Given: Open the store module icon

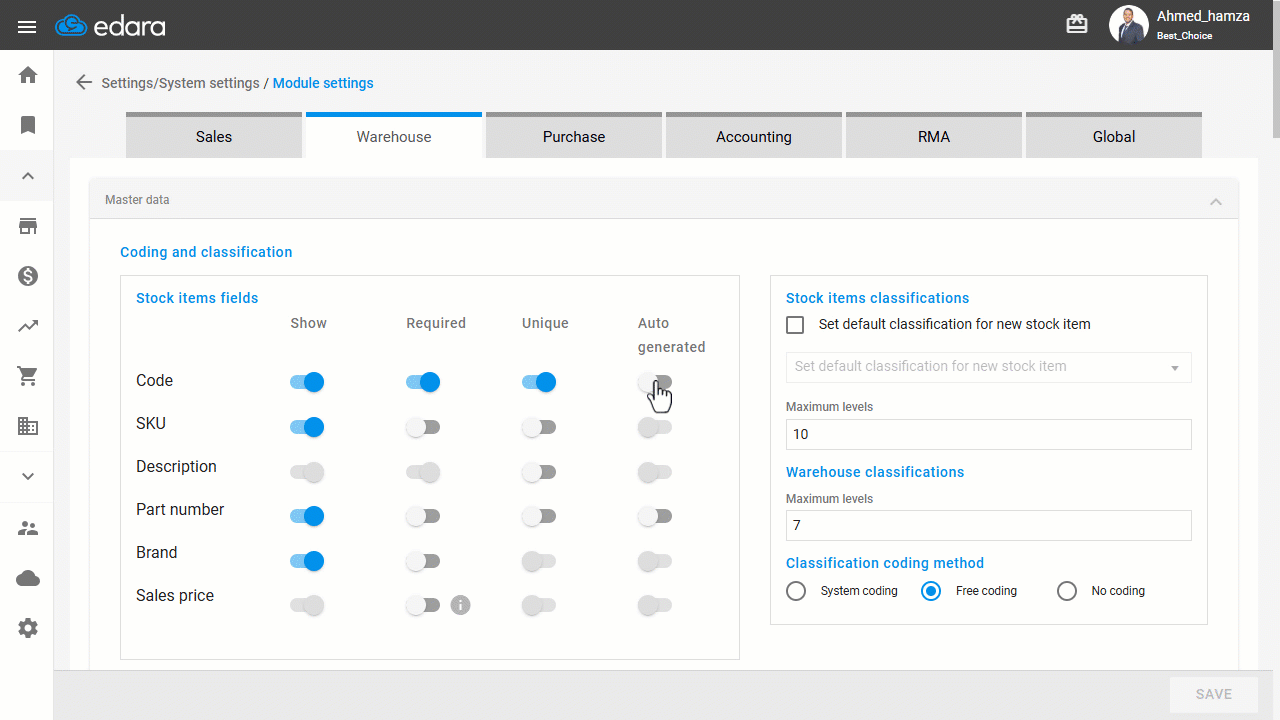Looking at the screenshot, I should point(28,226).
